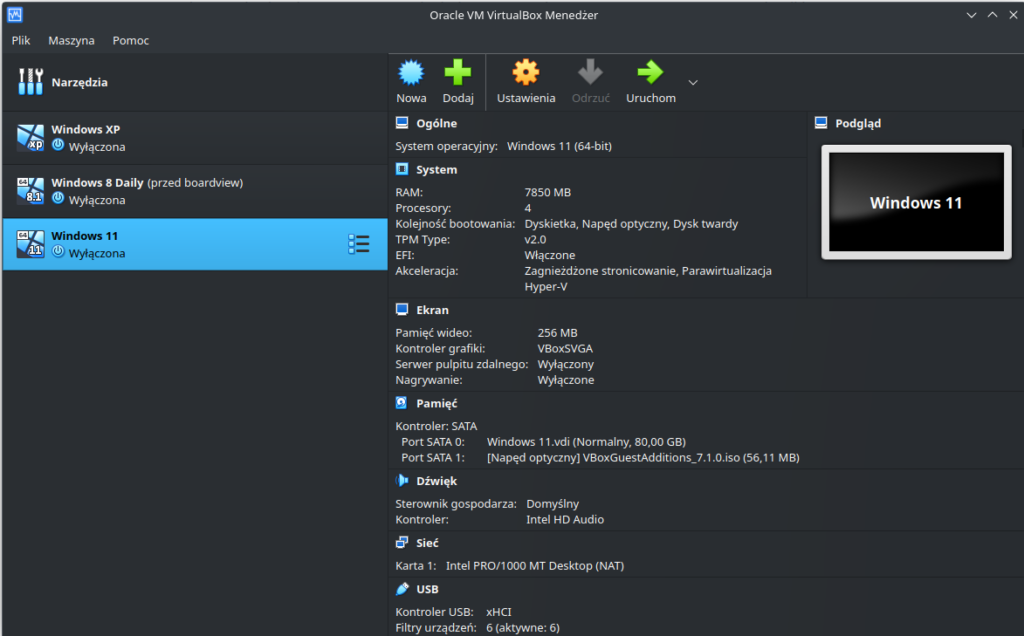Click the Nagrywanie value Wyłączone
The width and height of the screenshot is (1024, 636).
pyautogui.click(x=566, y=380)
